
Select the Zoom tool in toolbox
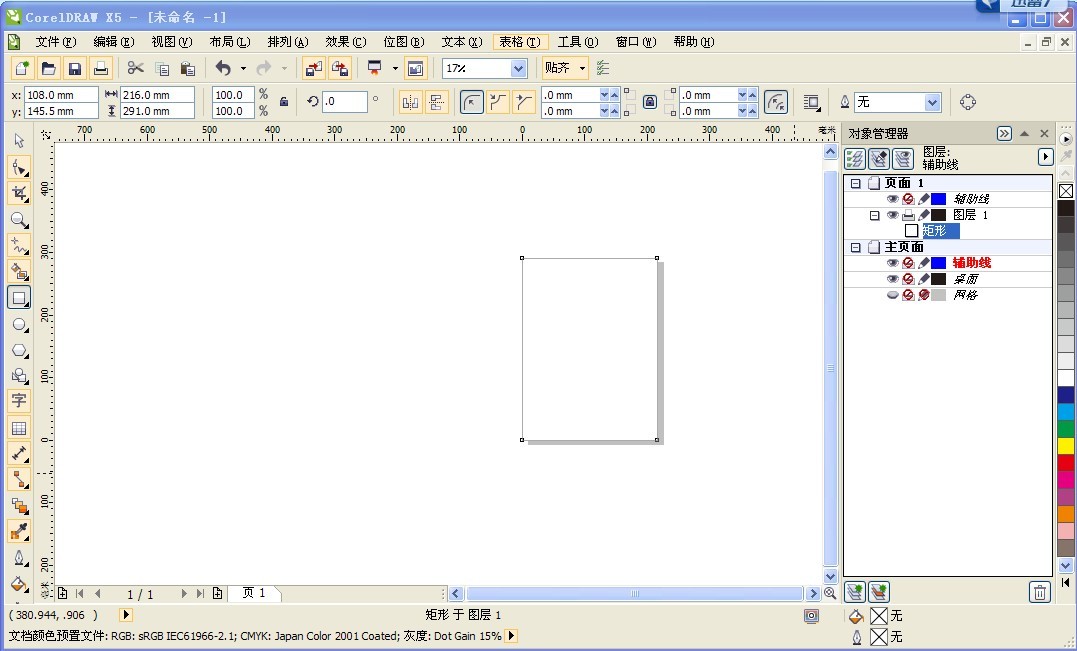(19, 220)
